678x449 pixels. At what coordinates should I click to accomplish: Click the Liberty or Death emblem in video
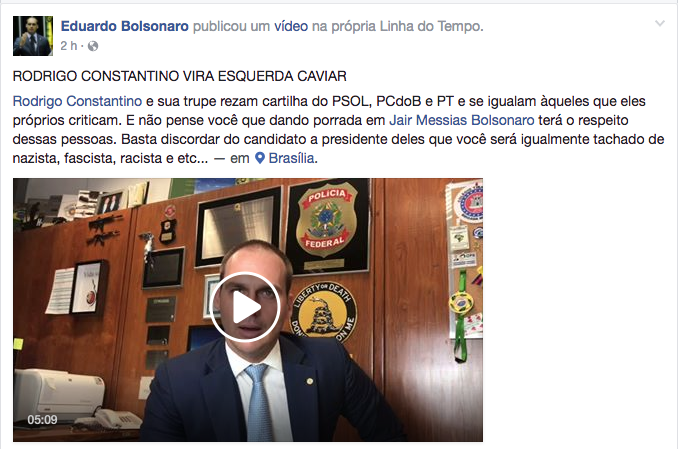(x=324, y=310)
